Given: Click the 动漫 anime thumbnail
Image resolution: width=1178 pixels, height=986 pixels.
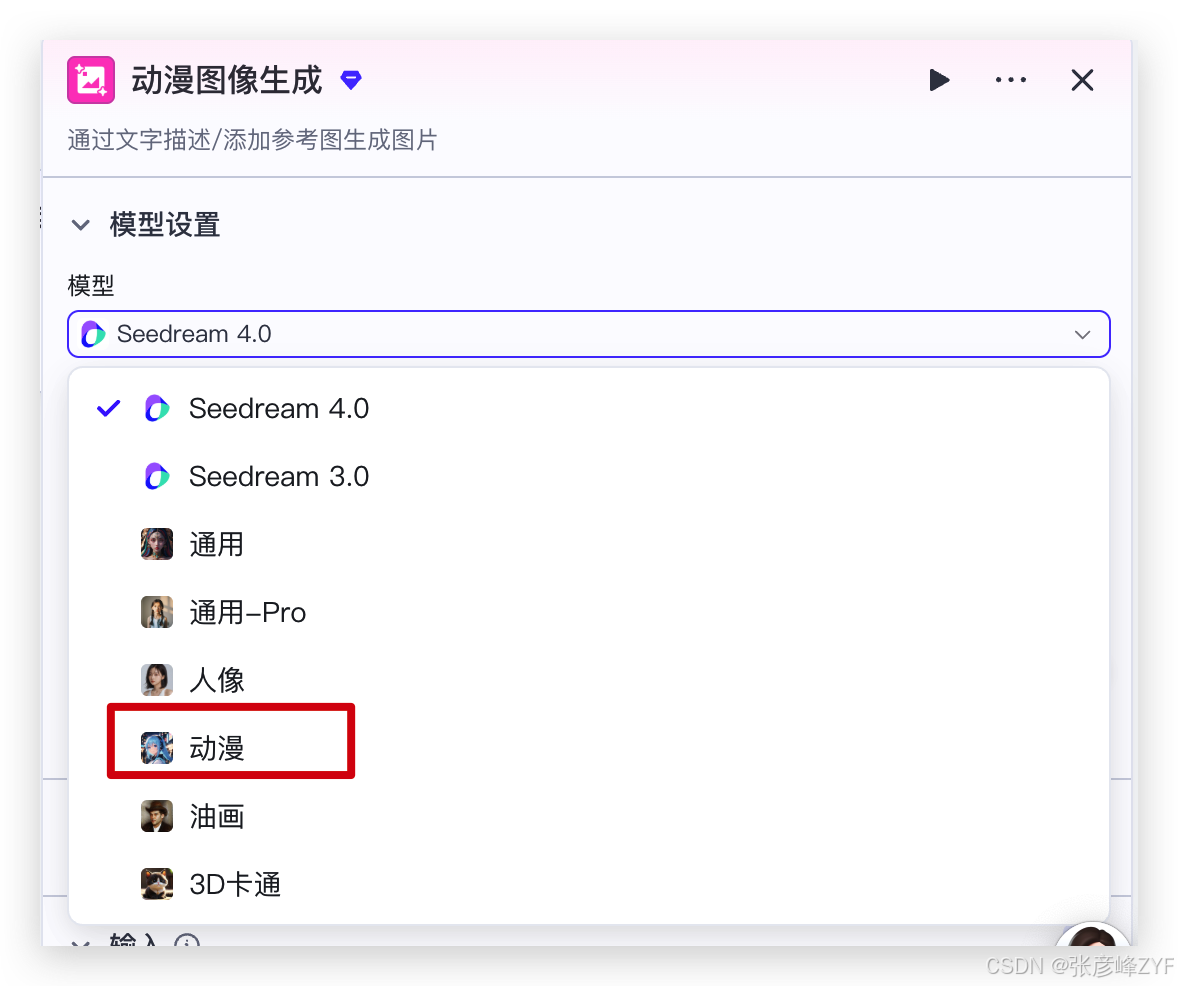Looking at the screenshot, I should pos(156,749).
